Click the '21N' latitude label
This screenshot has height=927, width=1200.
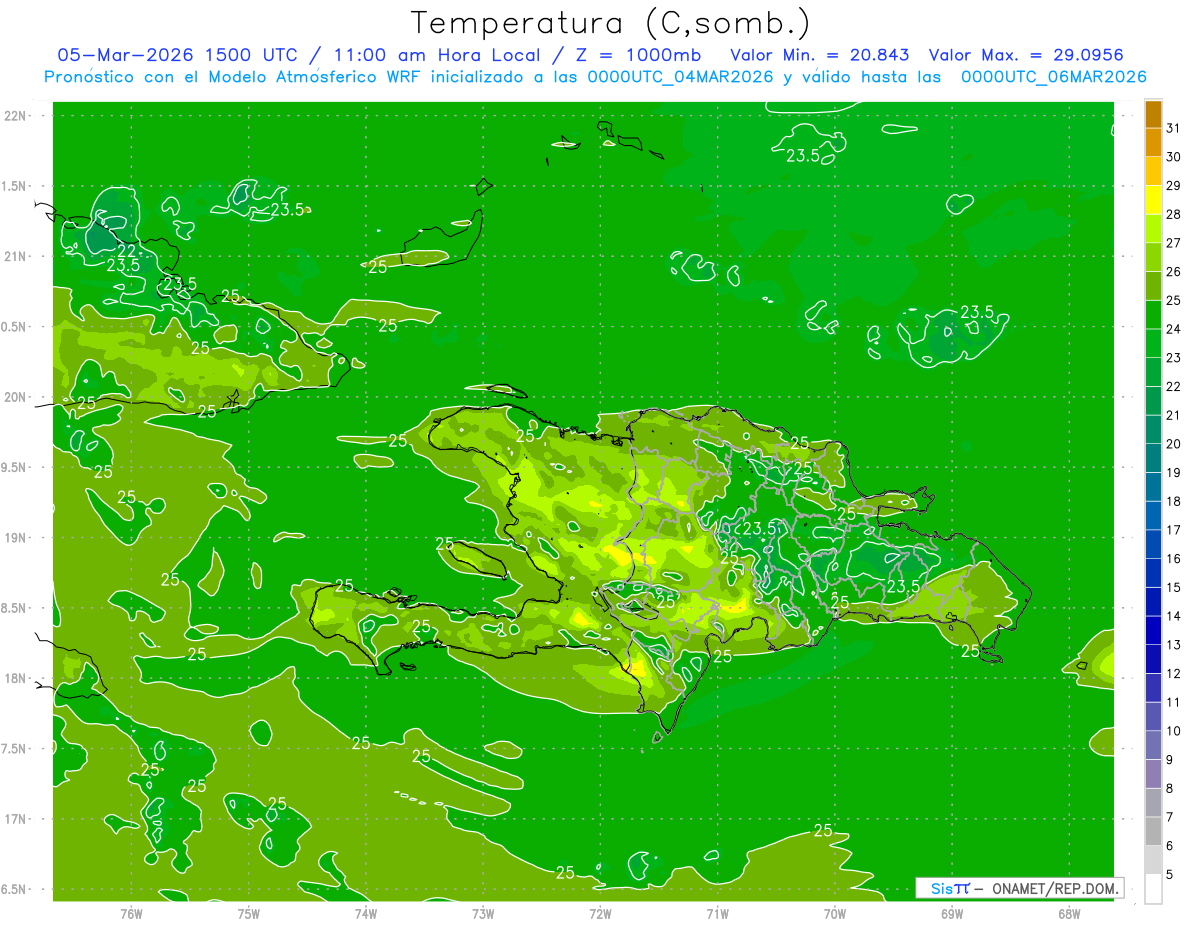(x=15, y=256)
